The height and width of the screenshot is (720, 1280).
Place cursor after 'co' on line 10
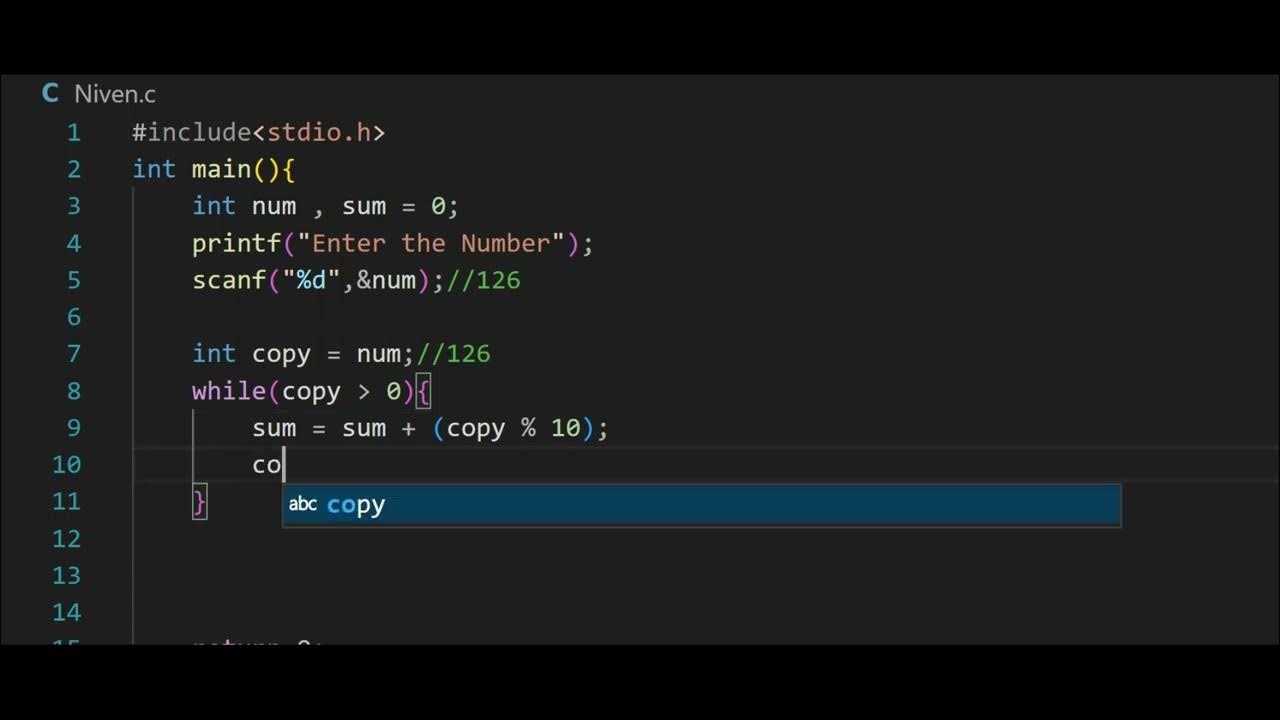284,465
